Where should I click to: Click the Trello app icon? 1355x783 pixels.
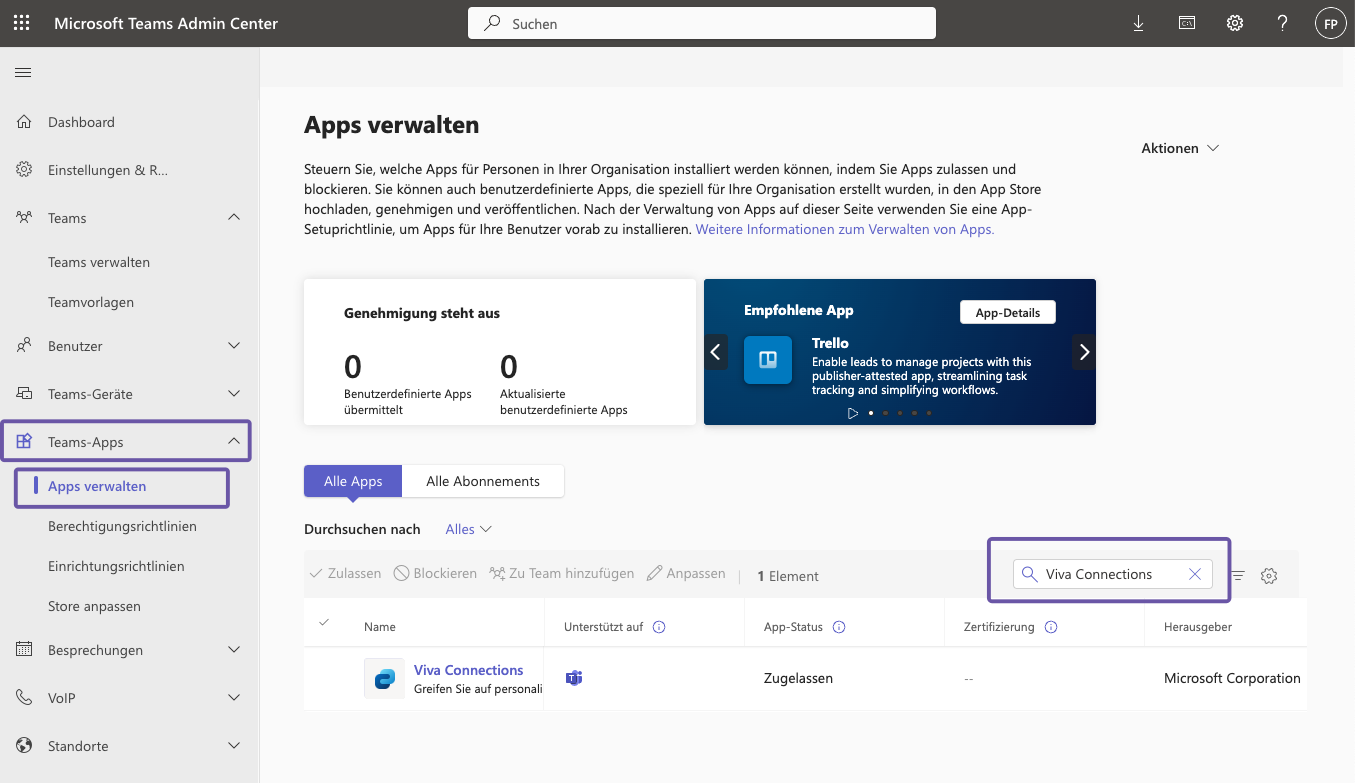pos(768,360)
